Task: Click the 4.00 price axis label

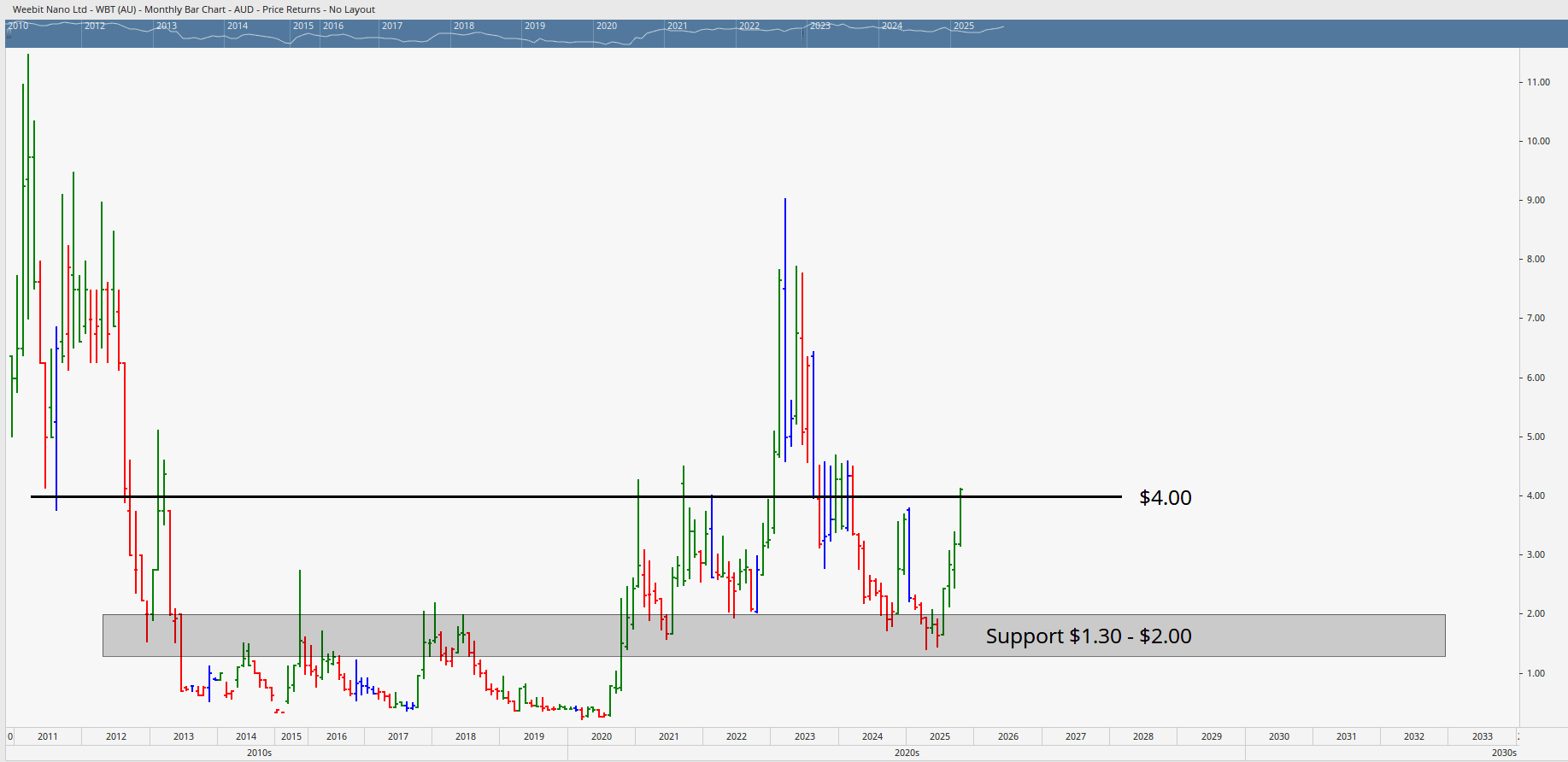Action: tap(1536, 495)
